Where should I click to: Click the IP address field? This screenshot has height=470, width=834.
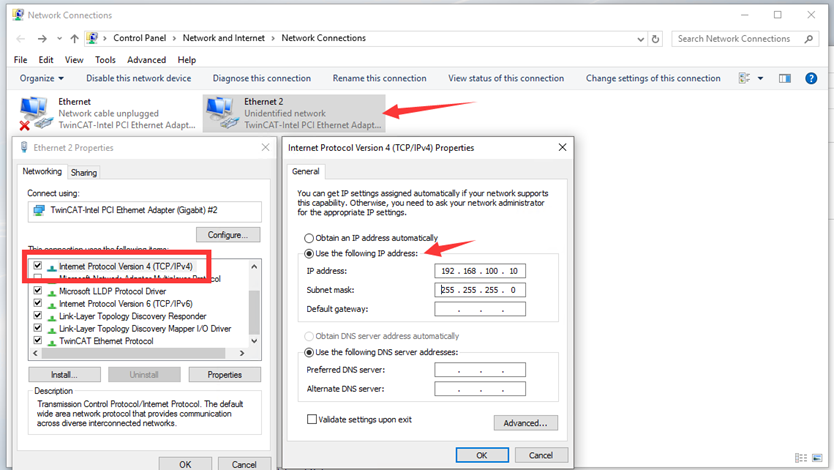(x=480, y=271)
